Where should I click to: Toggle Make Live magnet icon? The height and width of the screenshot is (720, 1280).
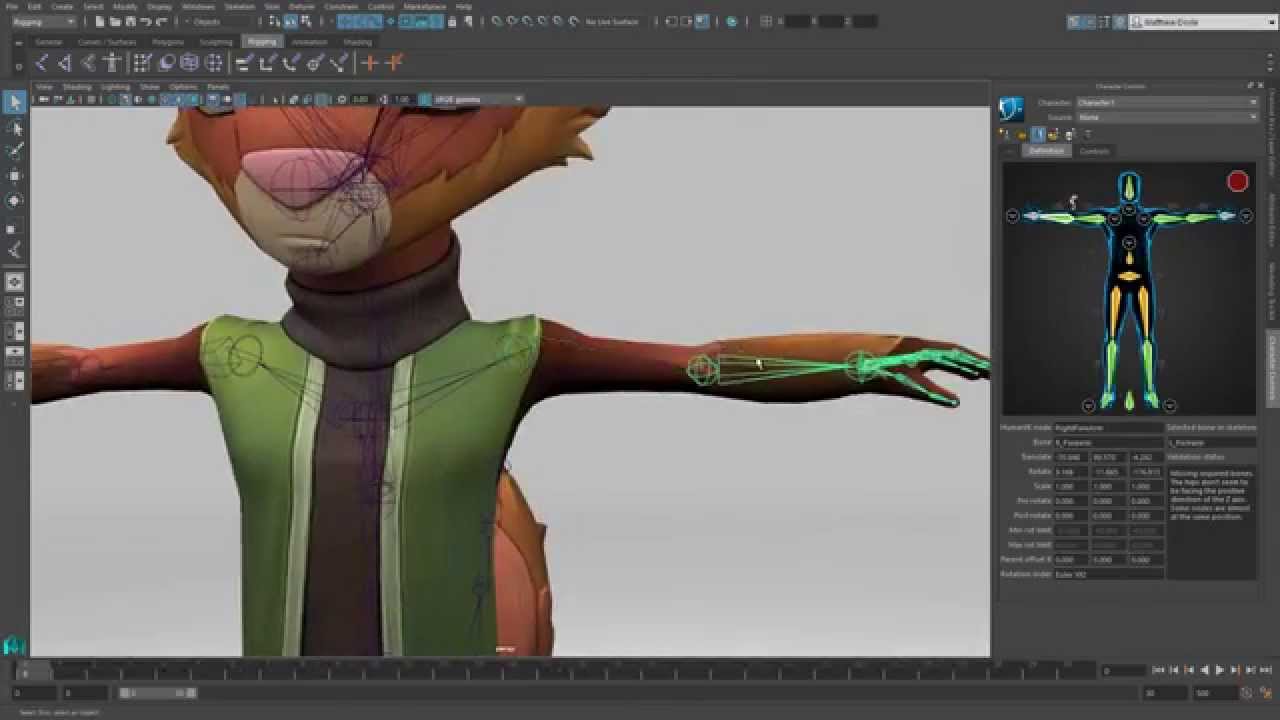(x=575, y=21)
